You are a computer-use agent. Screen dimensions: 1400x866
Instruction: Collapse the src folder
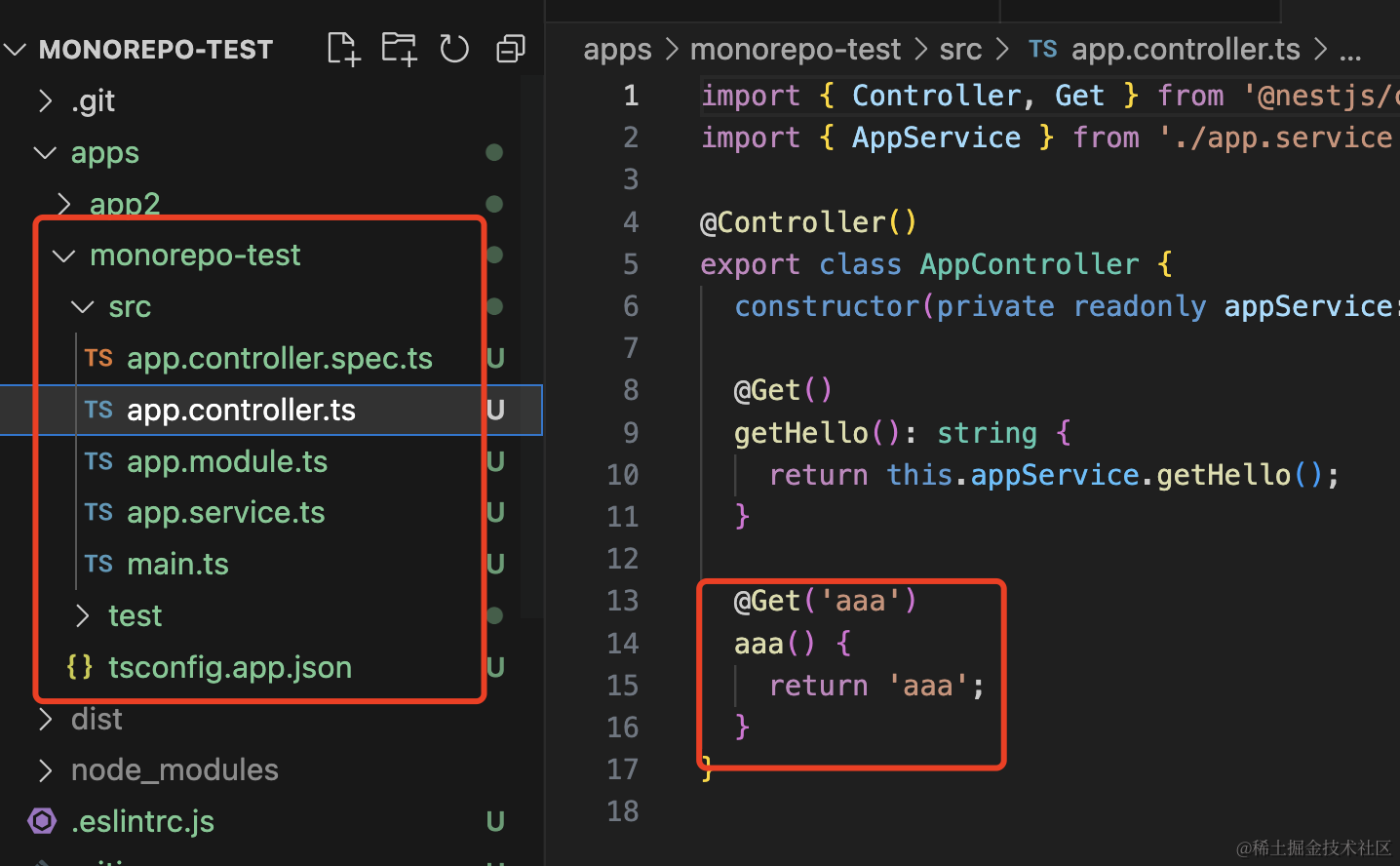(x=83, y=307)
